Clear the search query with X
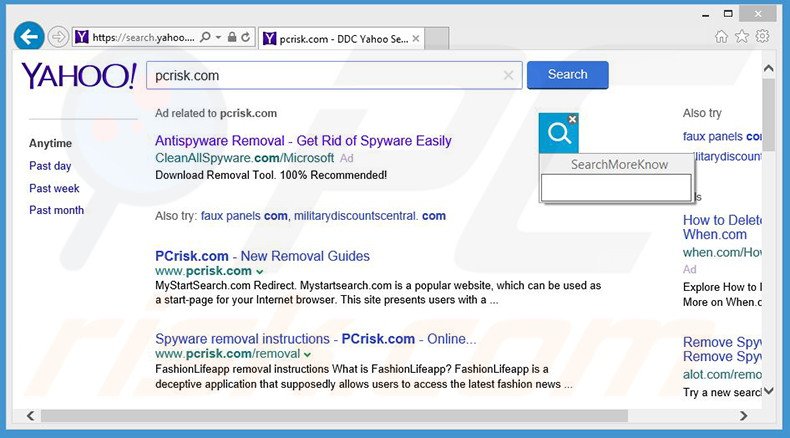The image size is (790, 438). point(508,76)
